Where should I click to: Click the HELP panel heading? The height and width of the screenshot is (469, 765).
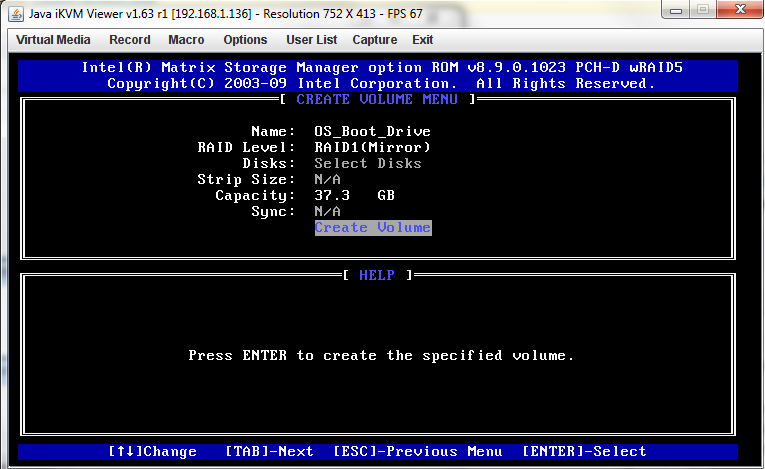(377, 275)
